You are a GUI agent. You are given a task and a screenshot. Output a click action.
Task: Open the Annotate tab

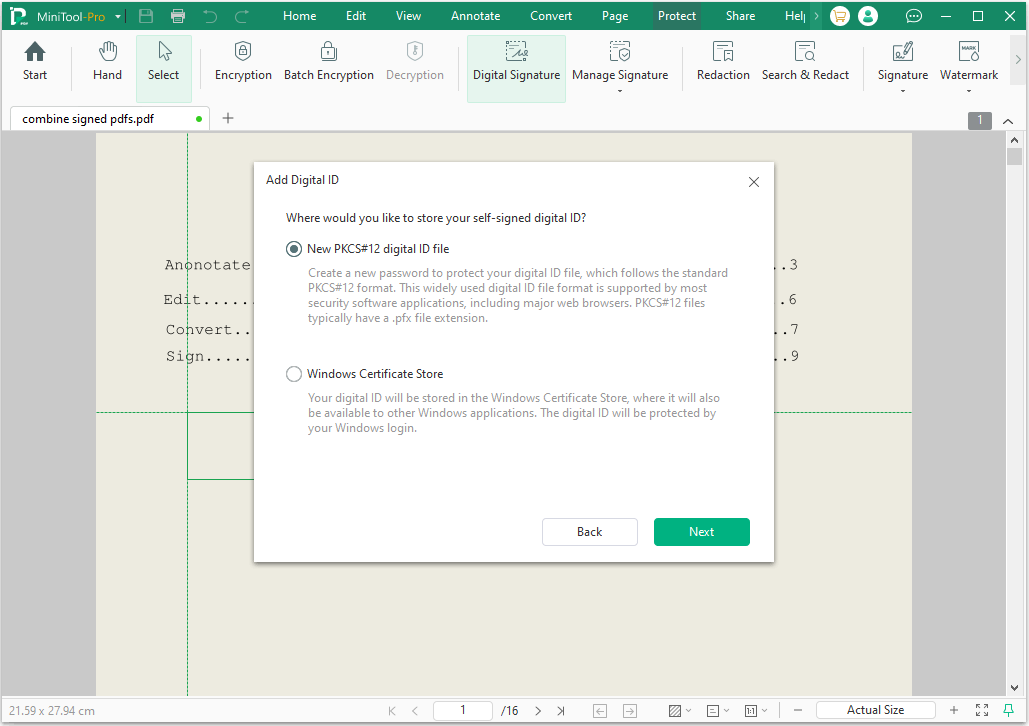click(475, 16)
